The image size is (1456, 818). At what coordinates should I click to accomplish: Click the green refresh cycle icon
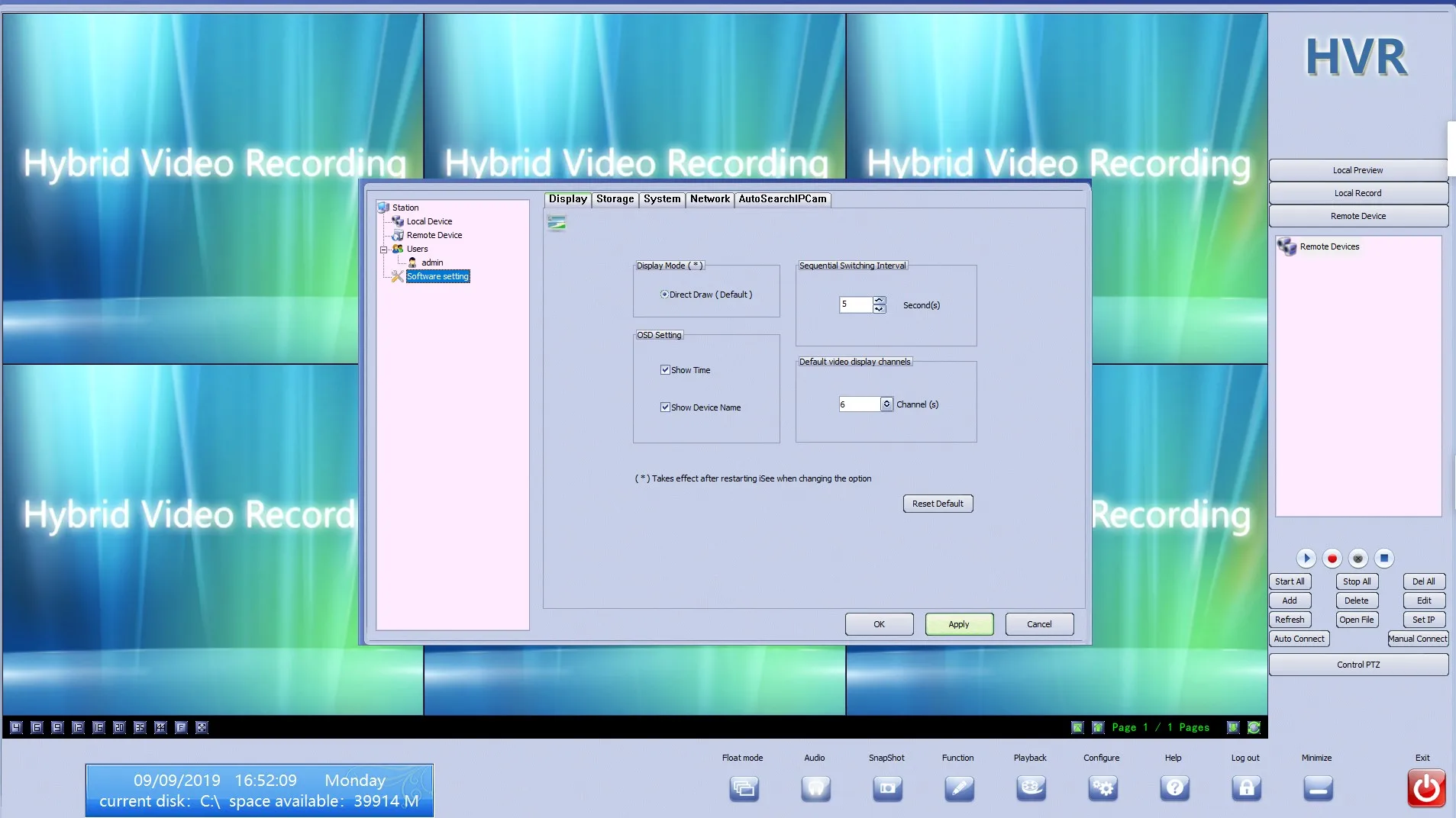[x=1254, y=727]
